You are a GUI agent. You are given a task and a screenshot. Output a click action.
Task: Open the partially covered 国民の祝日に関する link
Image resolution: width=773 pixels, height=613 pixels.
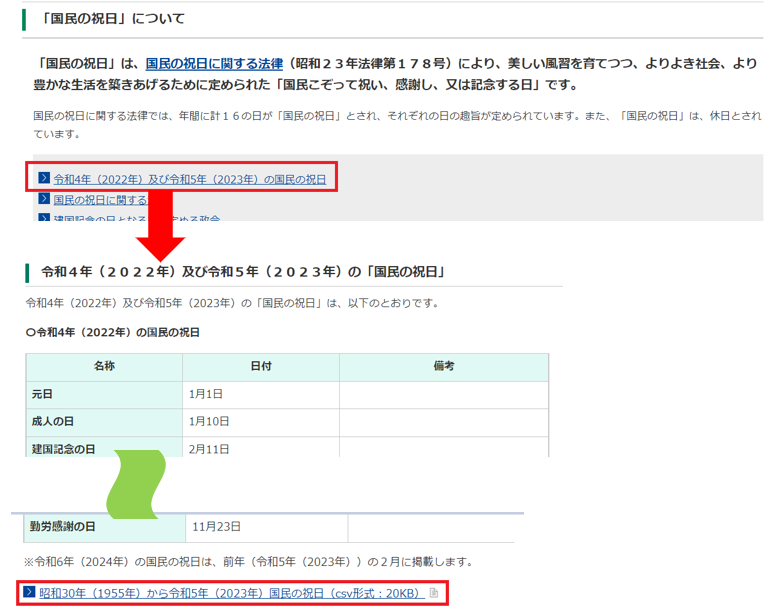101,200
